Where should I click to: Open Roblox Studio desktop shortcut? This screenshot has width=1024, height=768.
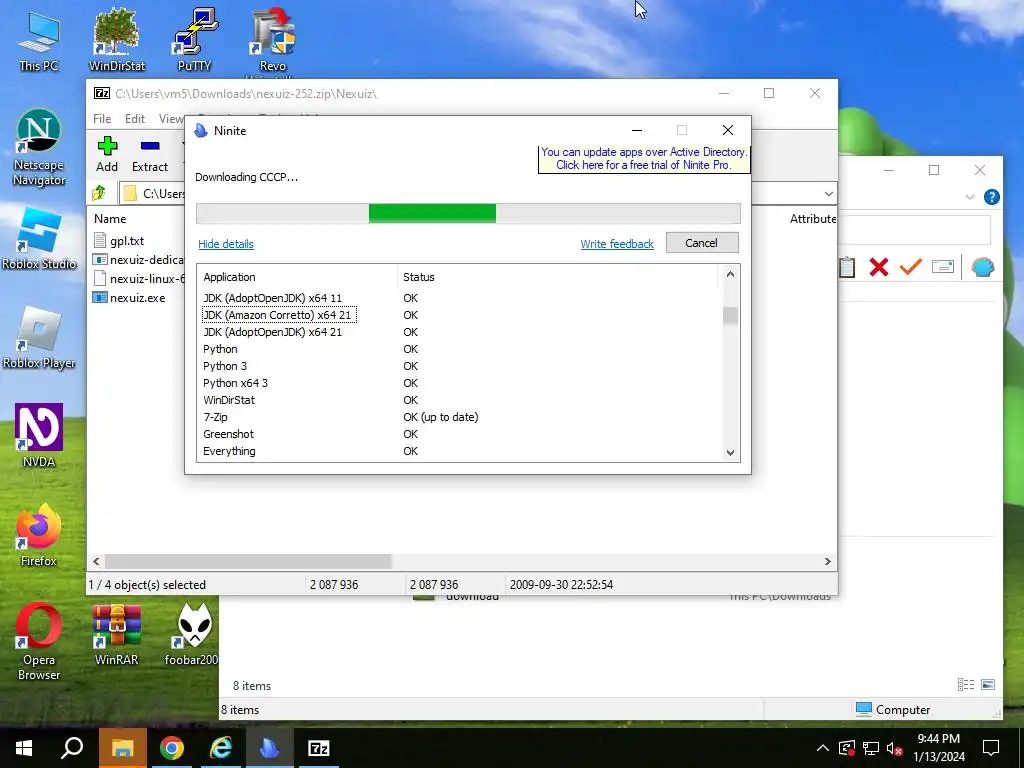point(39,240)
